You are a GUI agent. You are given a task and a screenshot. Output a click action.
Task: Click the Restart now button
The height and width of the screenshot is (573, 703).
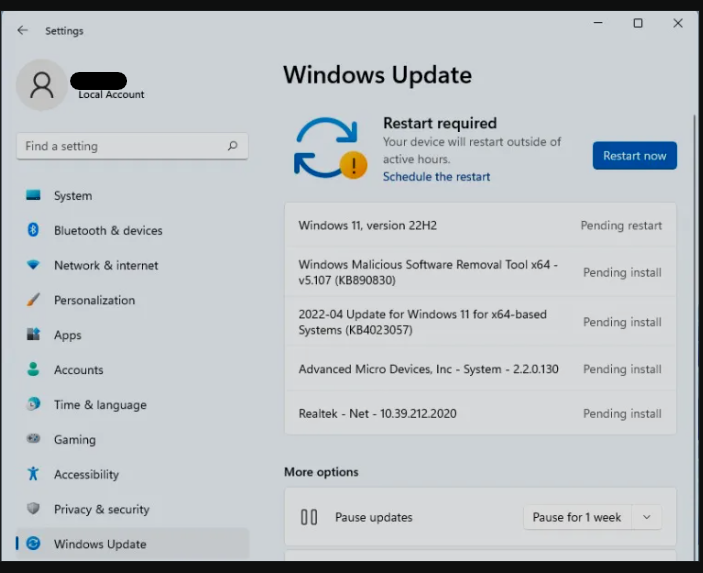(634, 156)
